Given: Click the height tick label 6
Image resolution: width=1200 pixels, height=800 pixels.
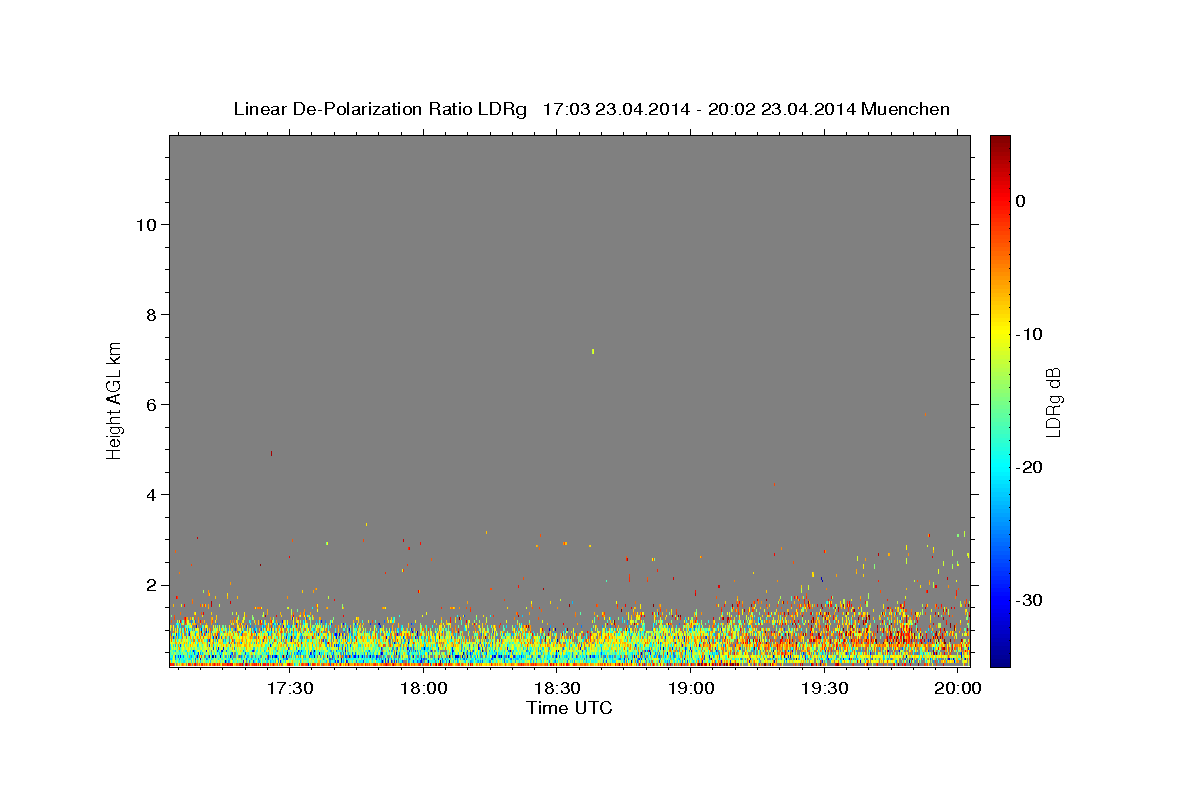Looking at the screenshot, I should coord(149,404).
